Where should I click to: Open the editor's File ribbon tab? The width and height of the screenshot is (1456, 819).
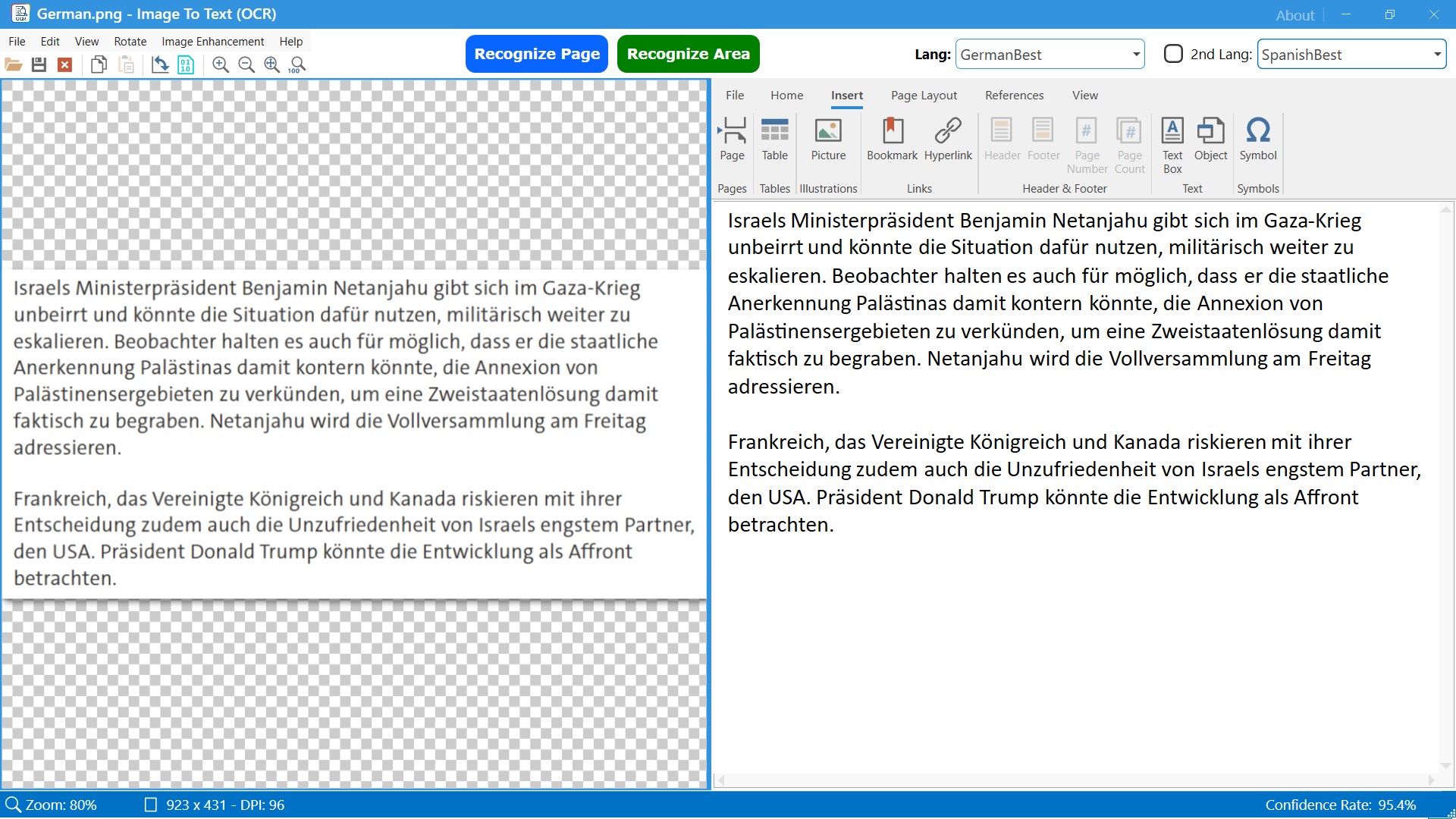734,95
